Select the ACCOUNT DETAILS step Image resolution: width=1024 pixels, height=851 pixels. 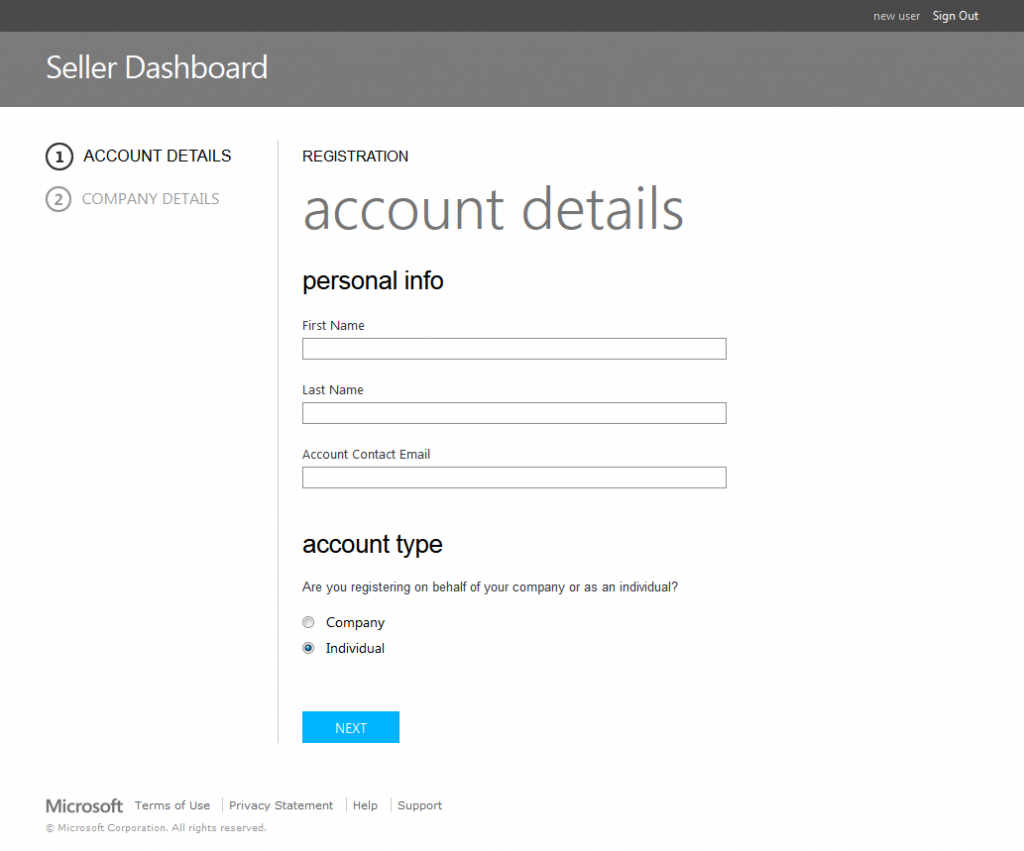[156, 156]
